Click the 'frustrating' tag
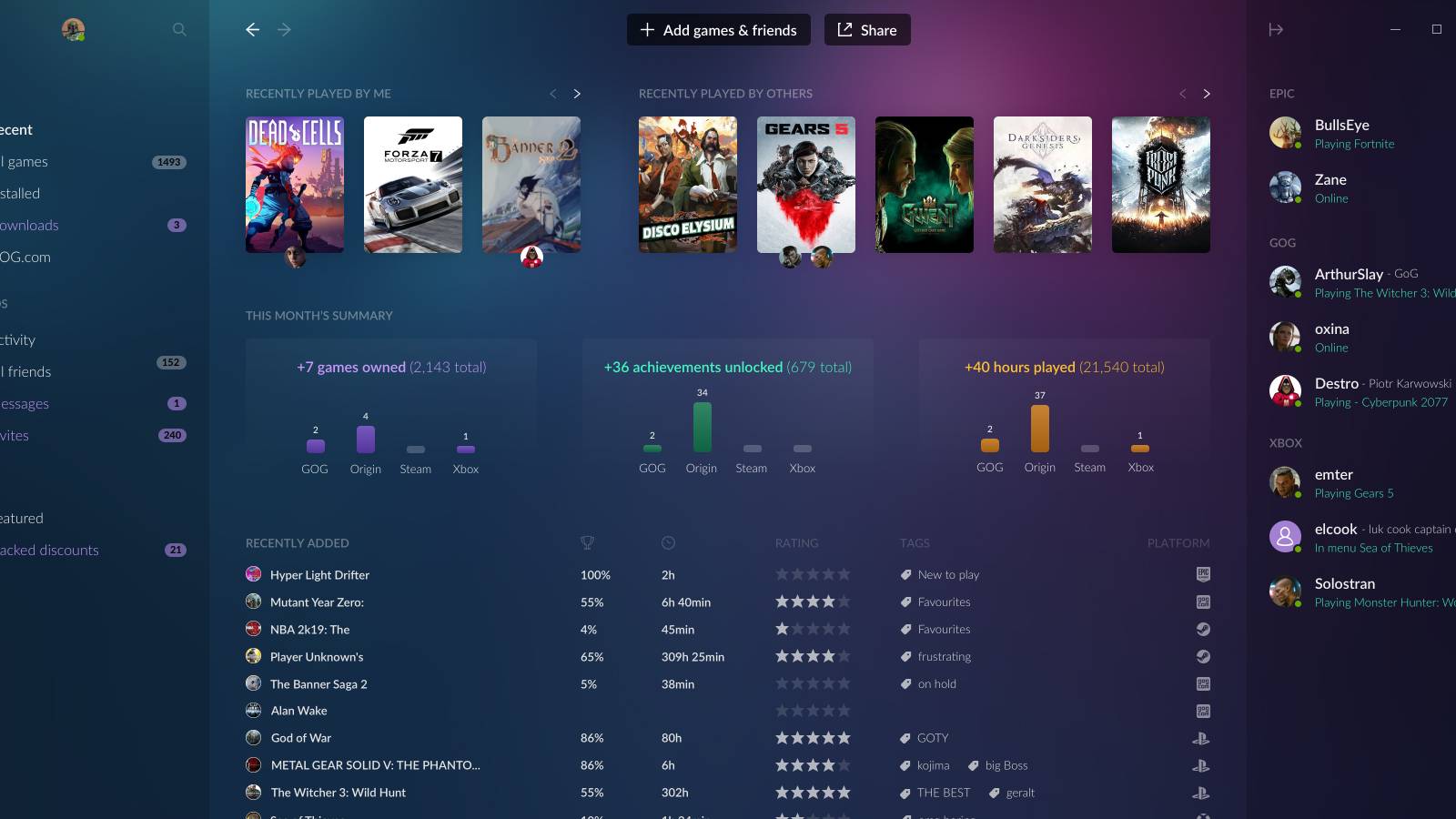The height and width of the screenshot is (819, 1456). (935, 657)
